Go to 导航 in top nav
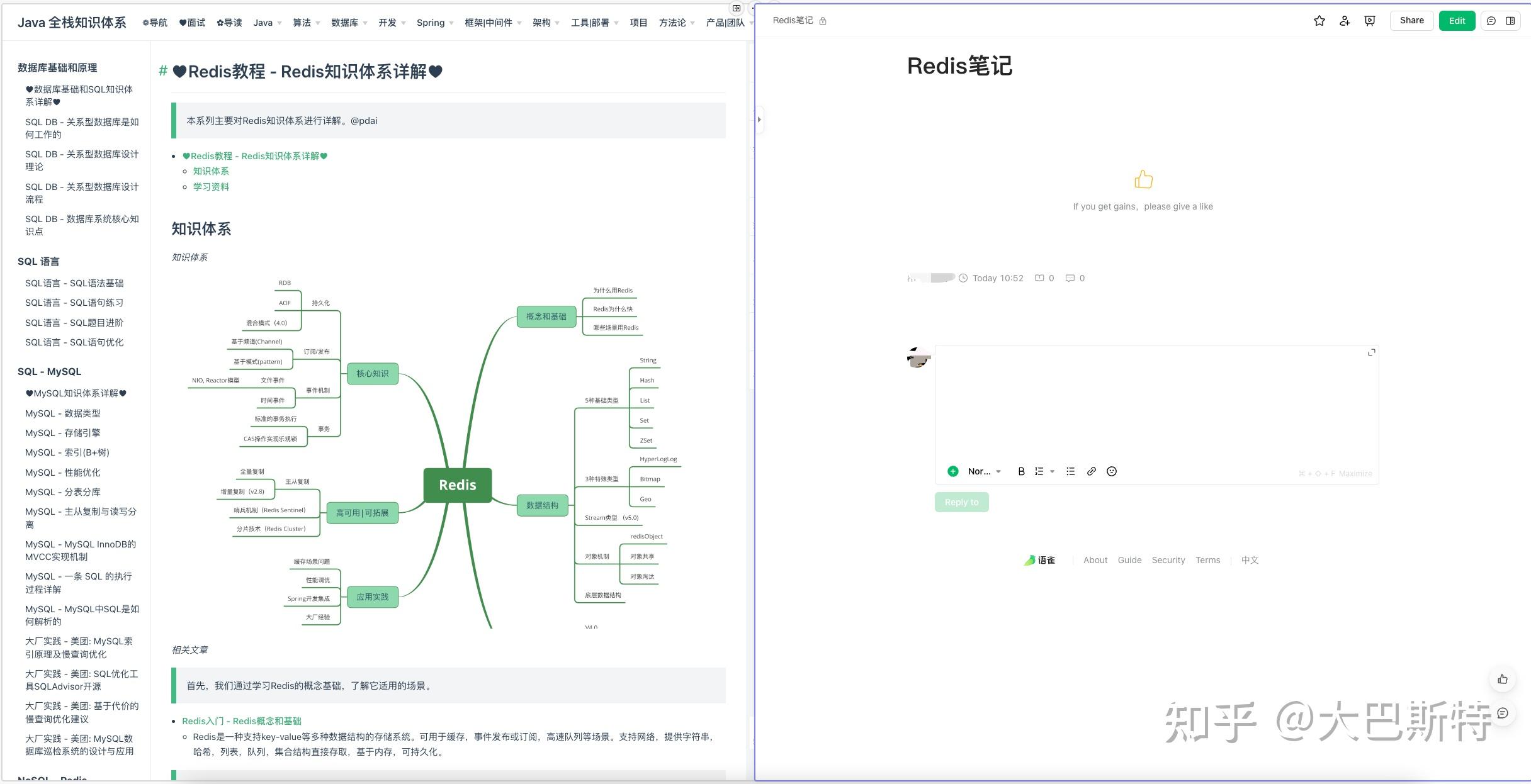1531x784 pixels. pyautogui.click(x=155, y=23)
